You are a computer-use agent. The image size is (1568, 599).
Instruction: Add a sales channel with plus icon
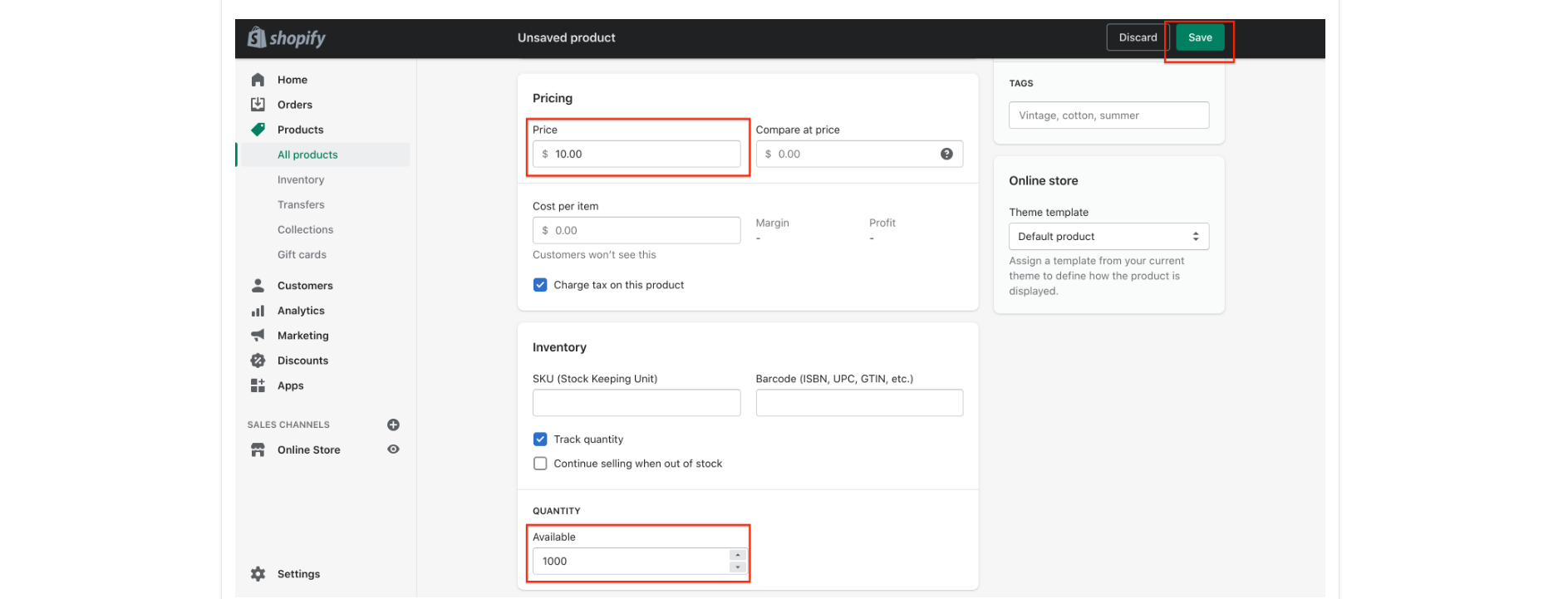[394, 425]
